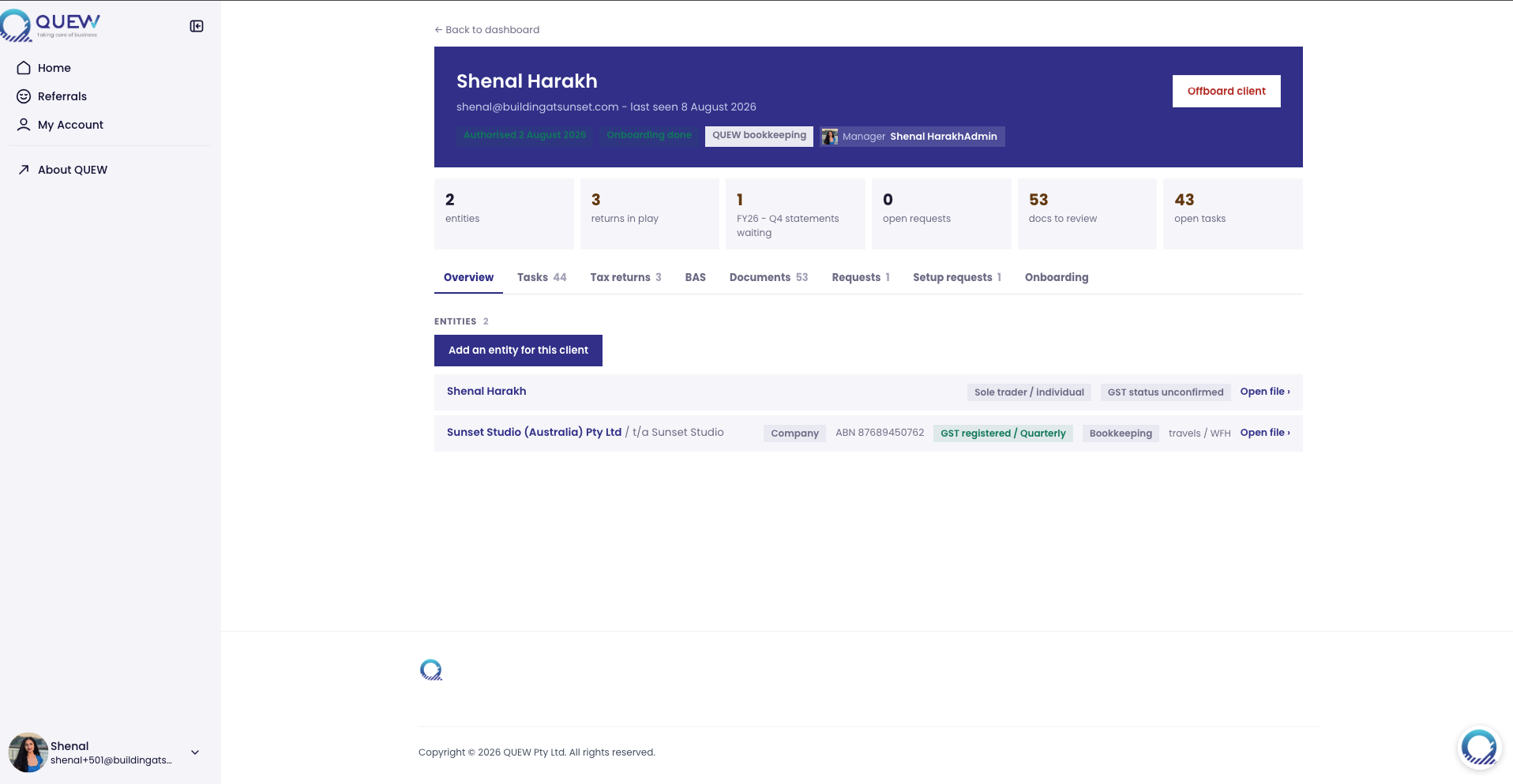Click GST registered / Quarterly tag
Screen dimensions: 1513x784
(1003, 433)
